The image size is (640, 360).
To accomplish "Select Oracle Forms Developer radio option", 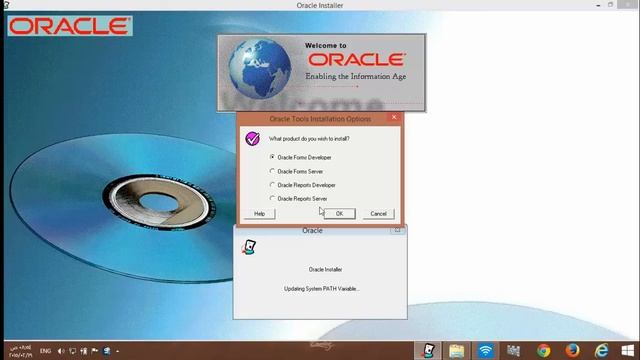I will point(300,157).
